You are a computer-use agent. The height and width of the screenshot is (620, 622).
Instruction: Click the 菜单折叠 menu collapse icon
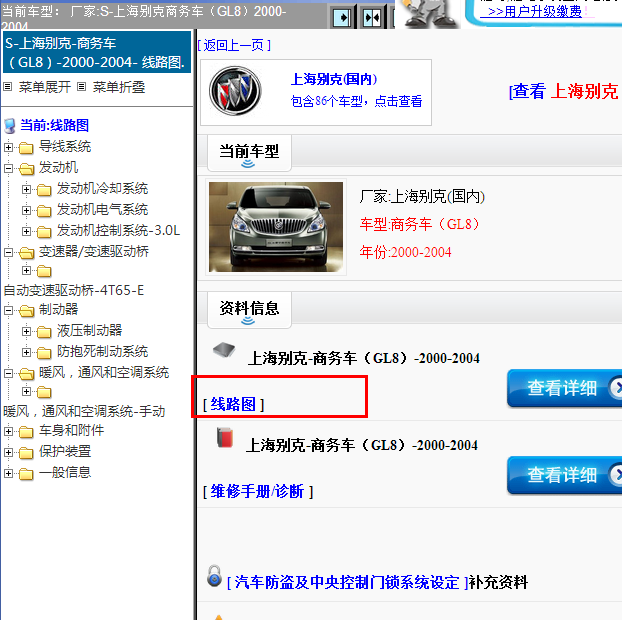click(81, 86)
